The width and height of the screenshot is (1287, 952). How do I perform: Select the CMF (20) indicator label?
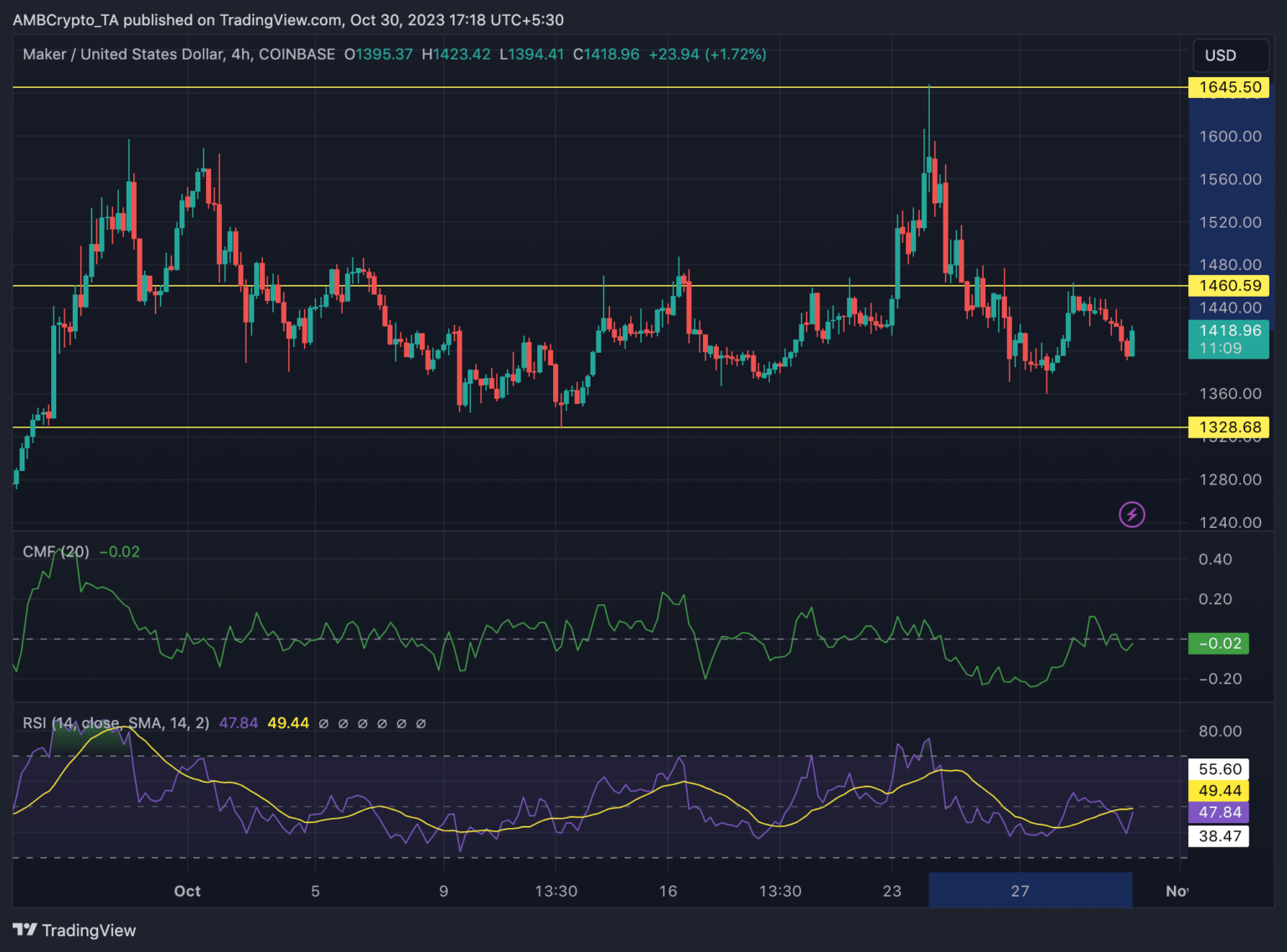55,551
